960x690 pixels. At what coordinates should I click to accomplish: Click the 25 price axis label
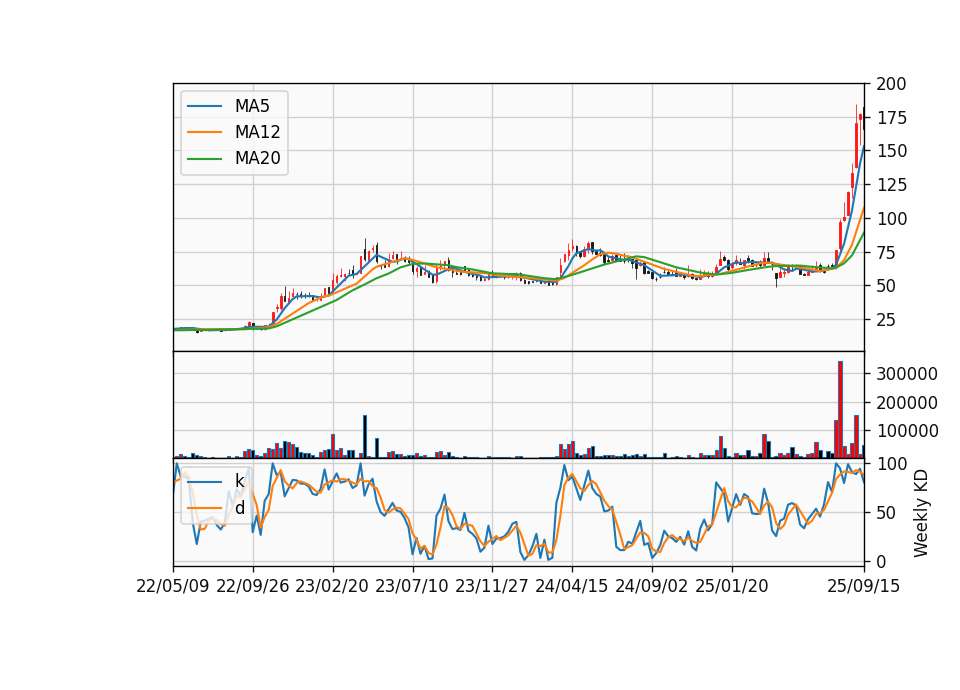click(x=887, y=320)
